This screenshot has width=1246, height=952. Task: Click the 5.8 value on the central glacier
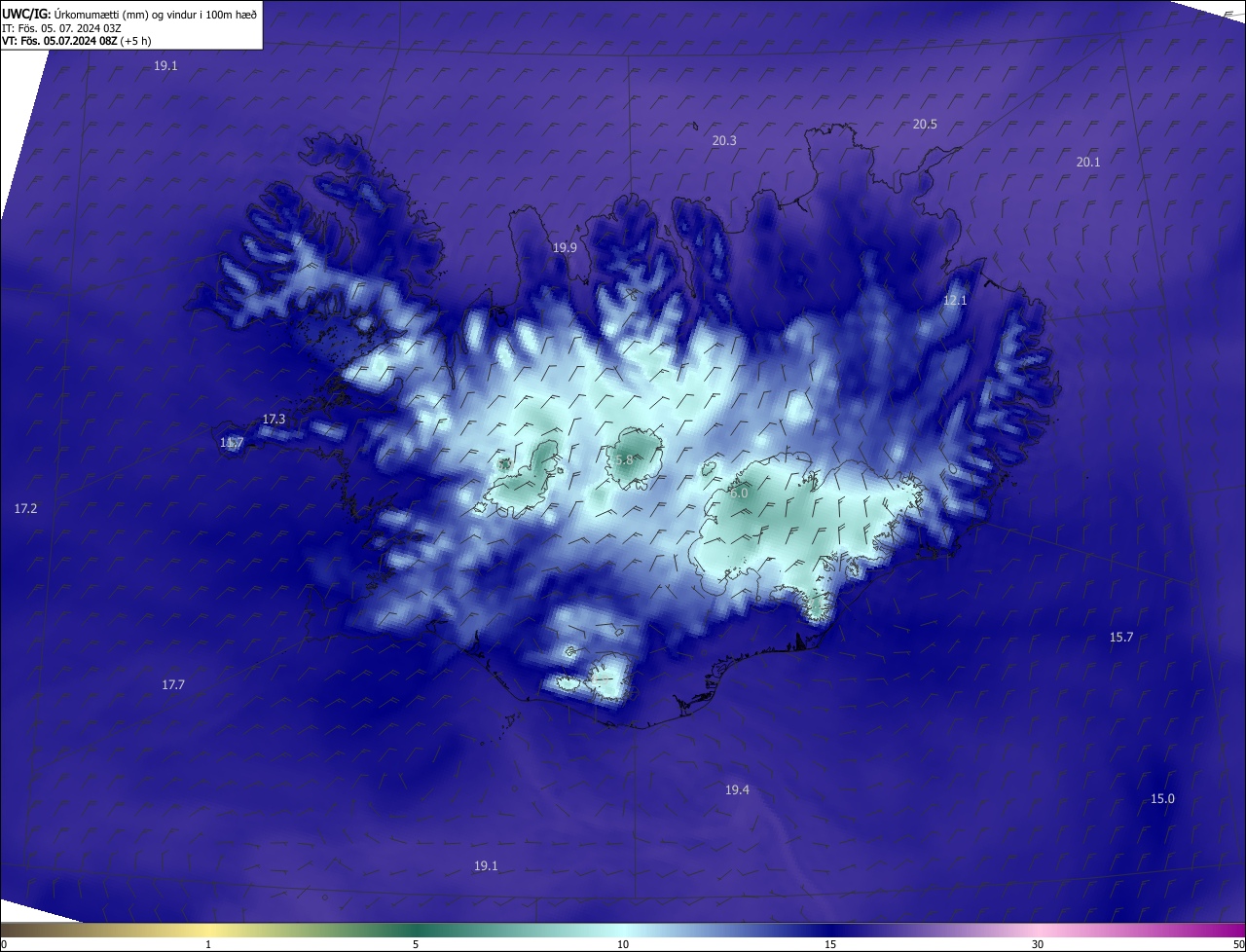624,459
